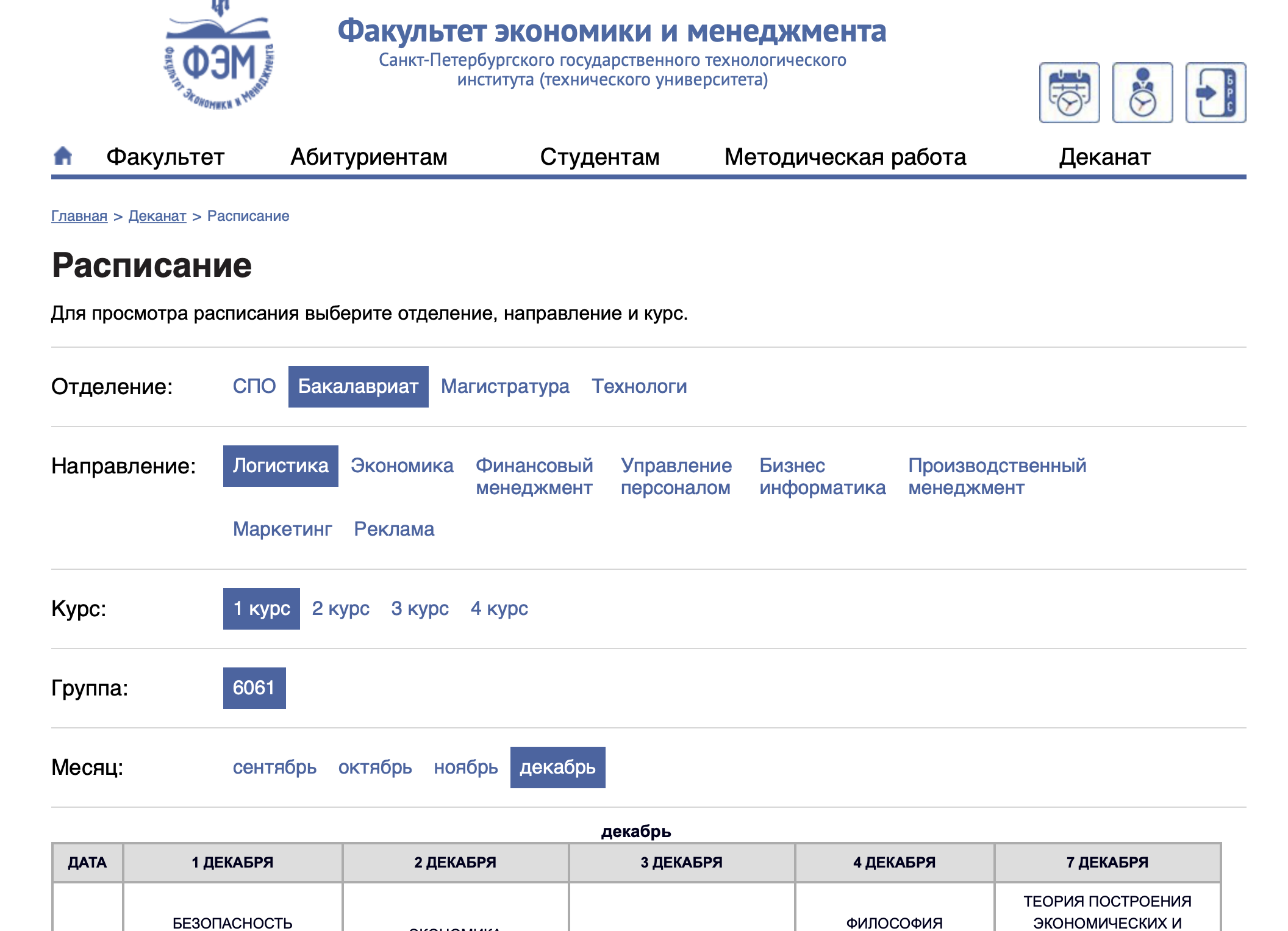Open the teacher schedule clock icon
The image size is (1288, 931).
pos(1142,93)
